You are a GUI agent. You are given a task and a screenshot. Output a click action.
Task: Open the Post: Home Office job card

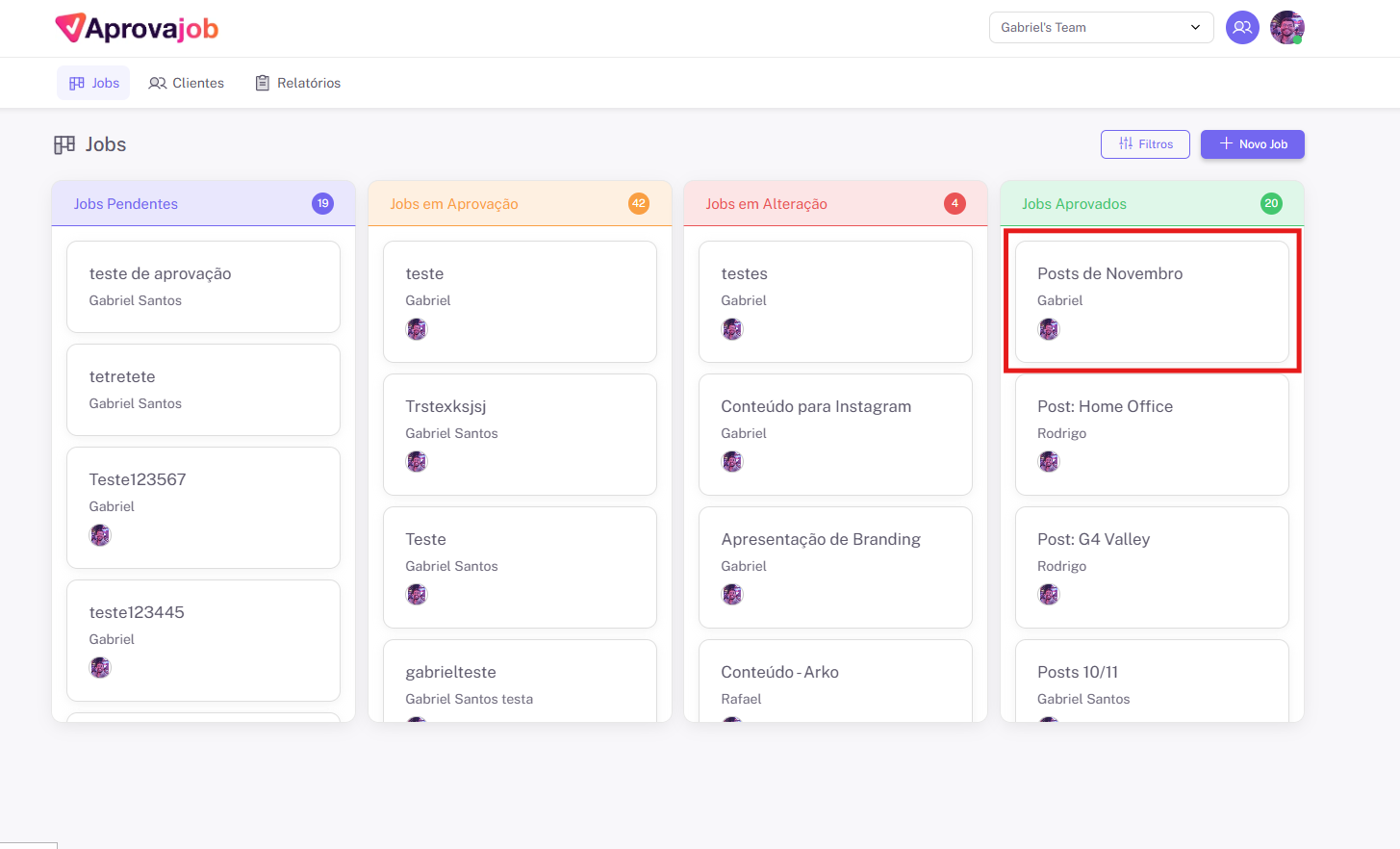1151,434
